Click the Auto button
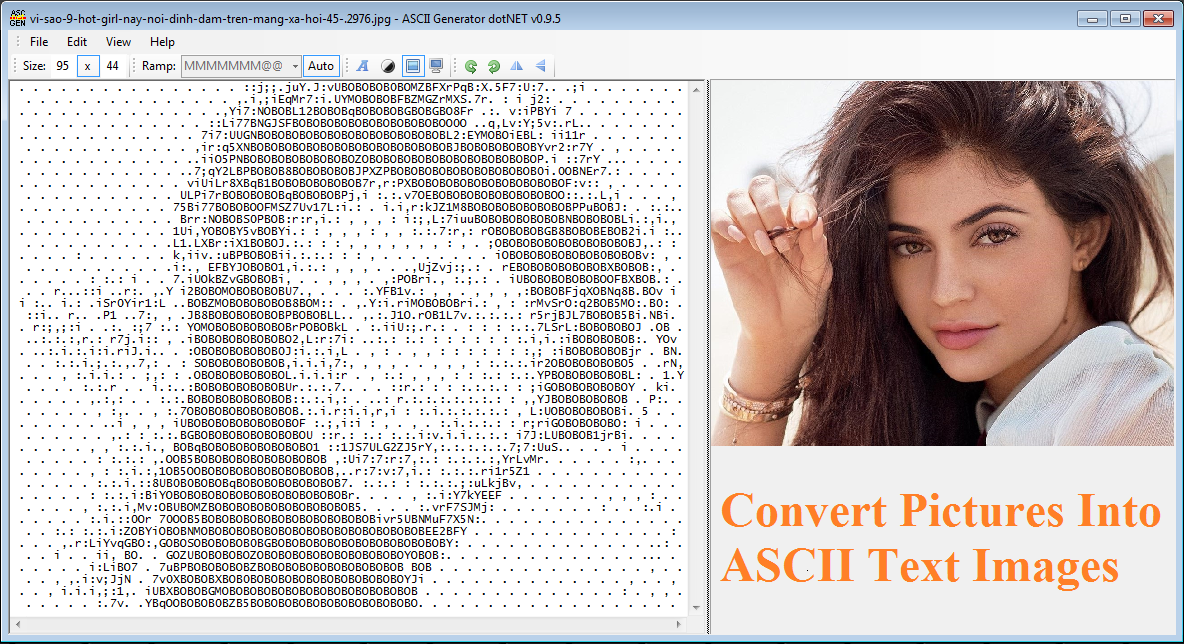 click(321, 65)
